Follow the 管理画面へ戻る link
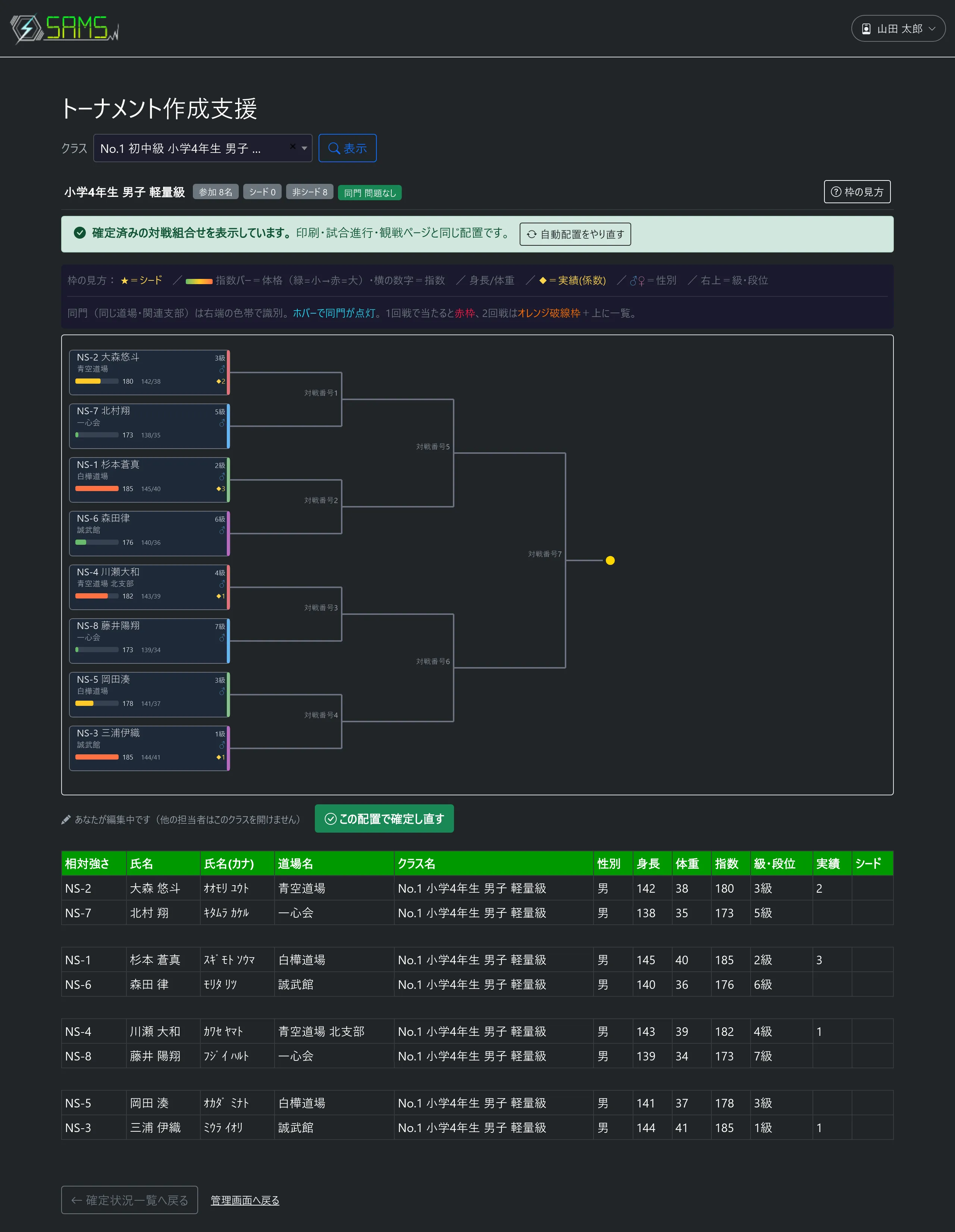The image size is (955, 1232). [x=245, y=1200]
